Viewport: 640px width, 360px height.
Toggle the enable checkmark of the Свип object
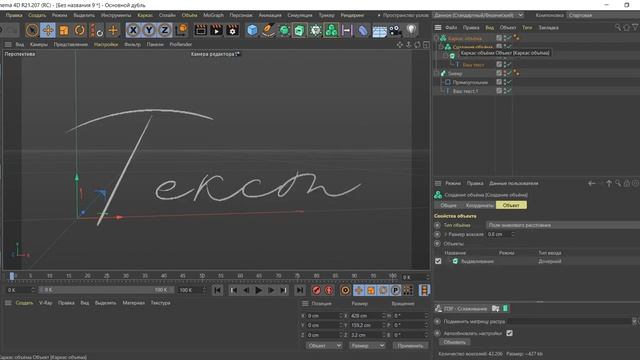(509, 73)
